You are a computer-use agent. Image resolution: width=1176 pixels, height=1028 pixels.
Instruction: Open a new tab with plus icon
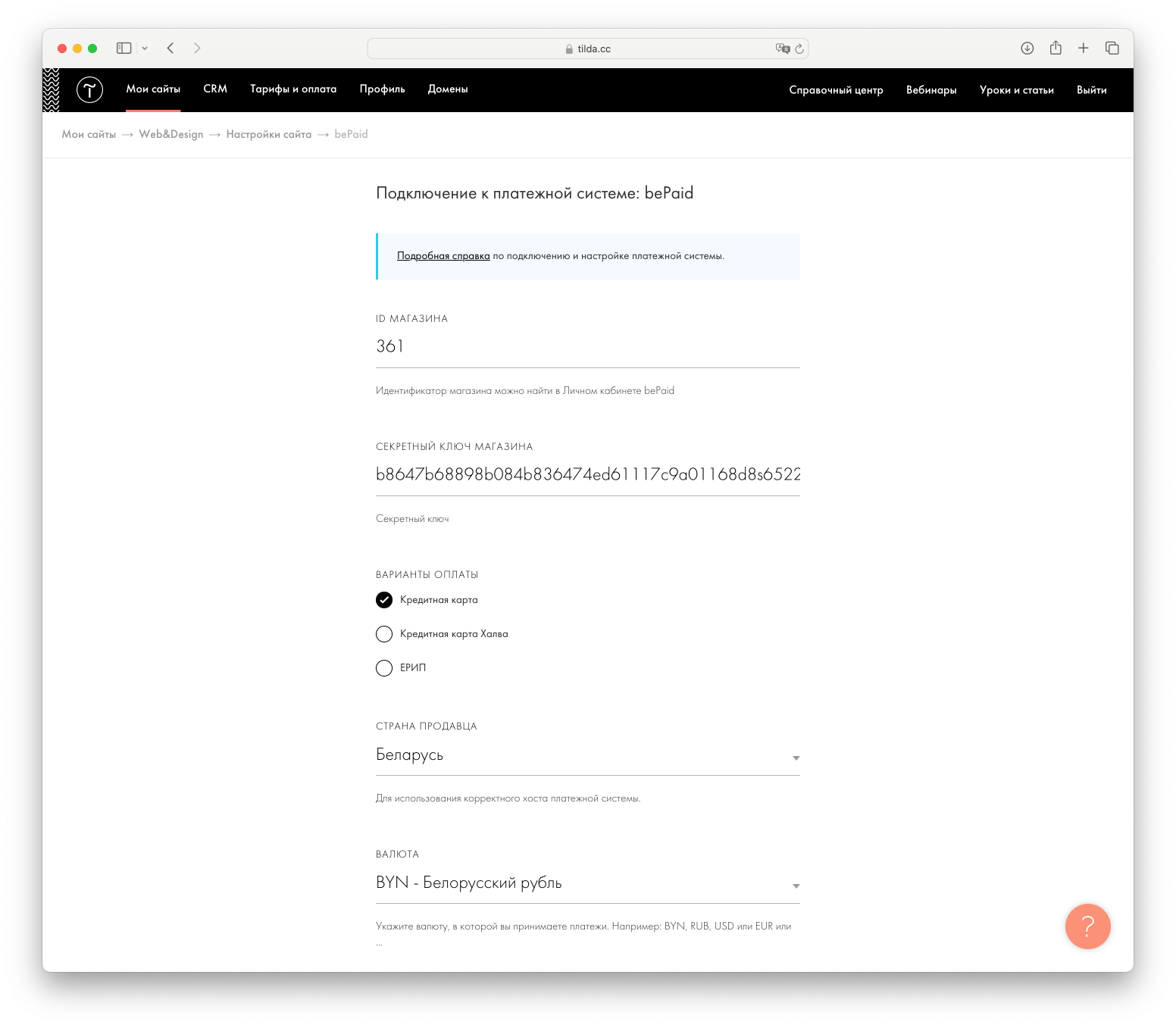[1084, 48]
